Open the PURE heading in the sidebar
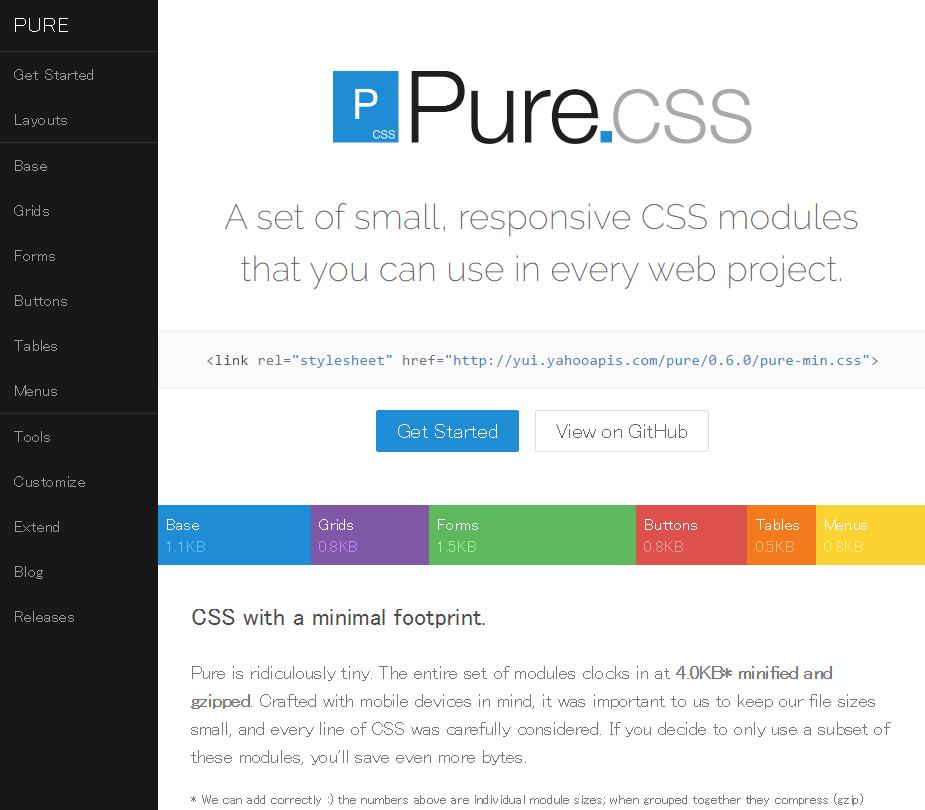Image resolution: width=925 pixels, height=810 pixels. [x=41, y=25]
